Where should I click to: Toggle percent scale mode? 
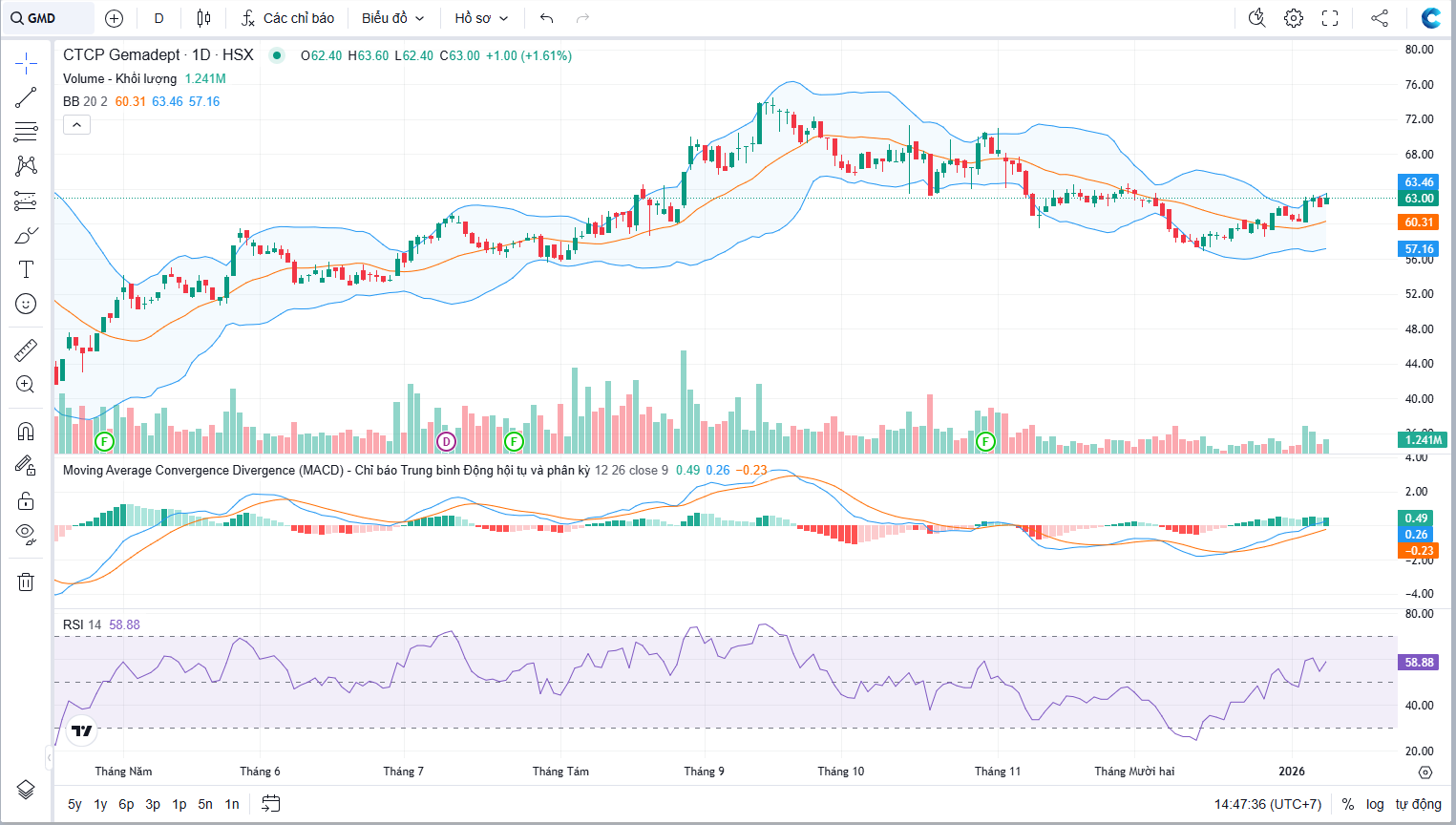coord(1348,804)
